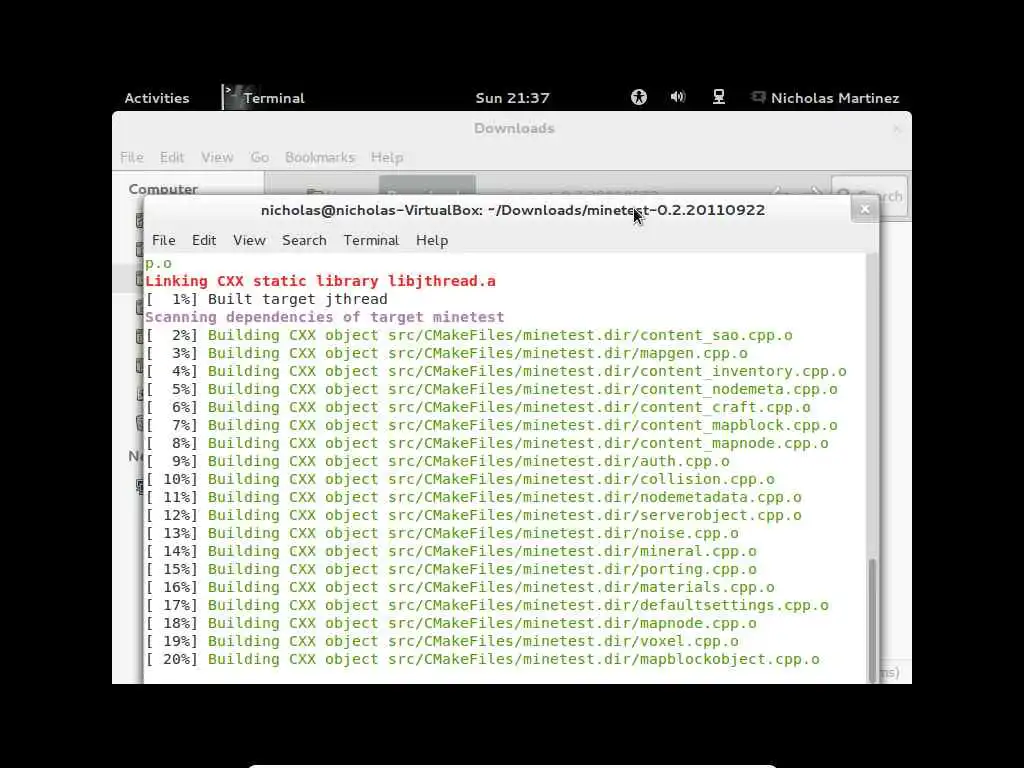Open the terminal Help menu
The image size is (1024, 768).
pyautogui.click(x=432, y=240)
